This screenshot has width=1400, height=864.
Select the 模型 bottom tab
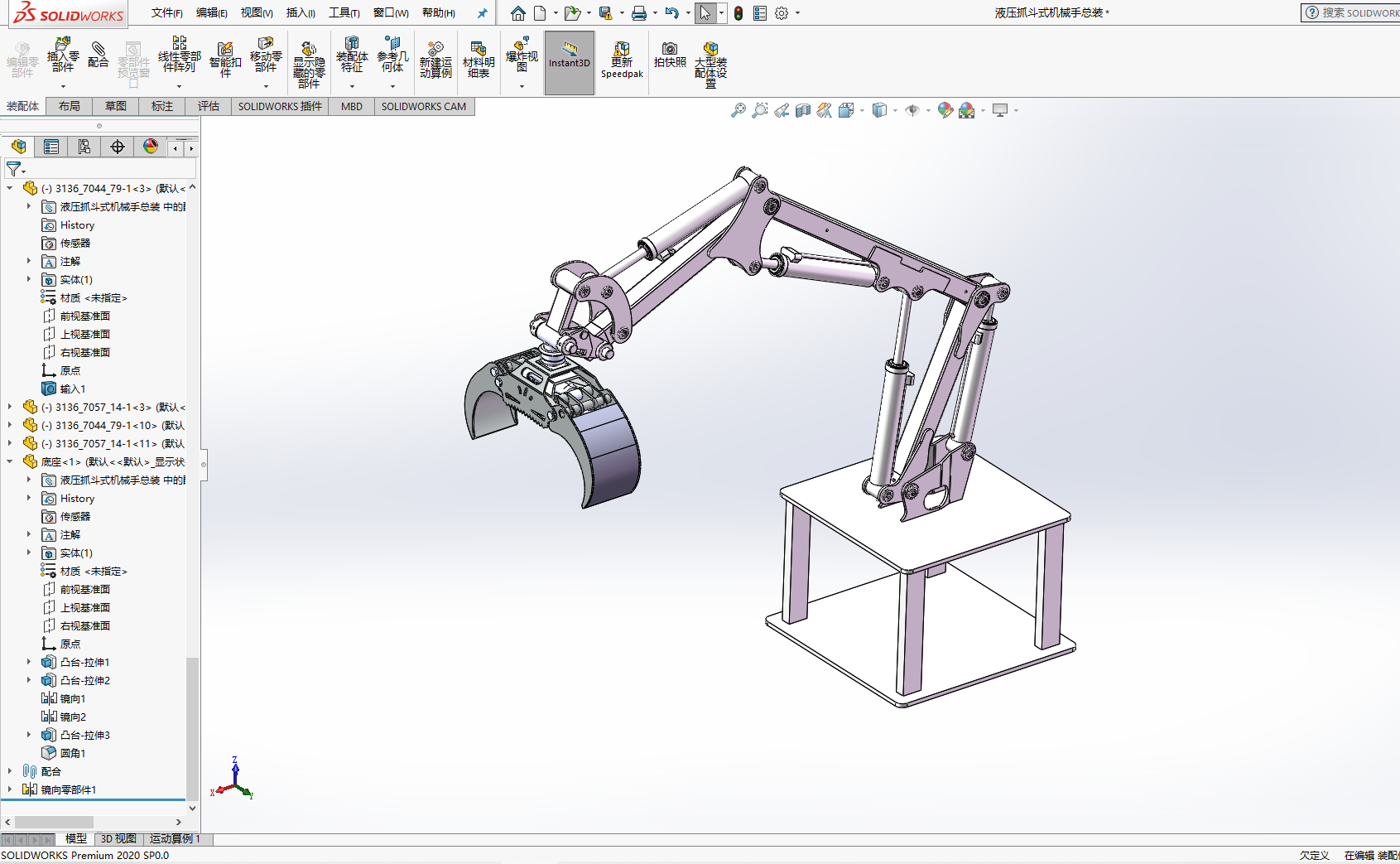(x=75, y=838)
